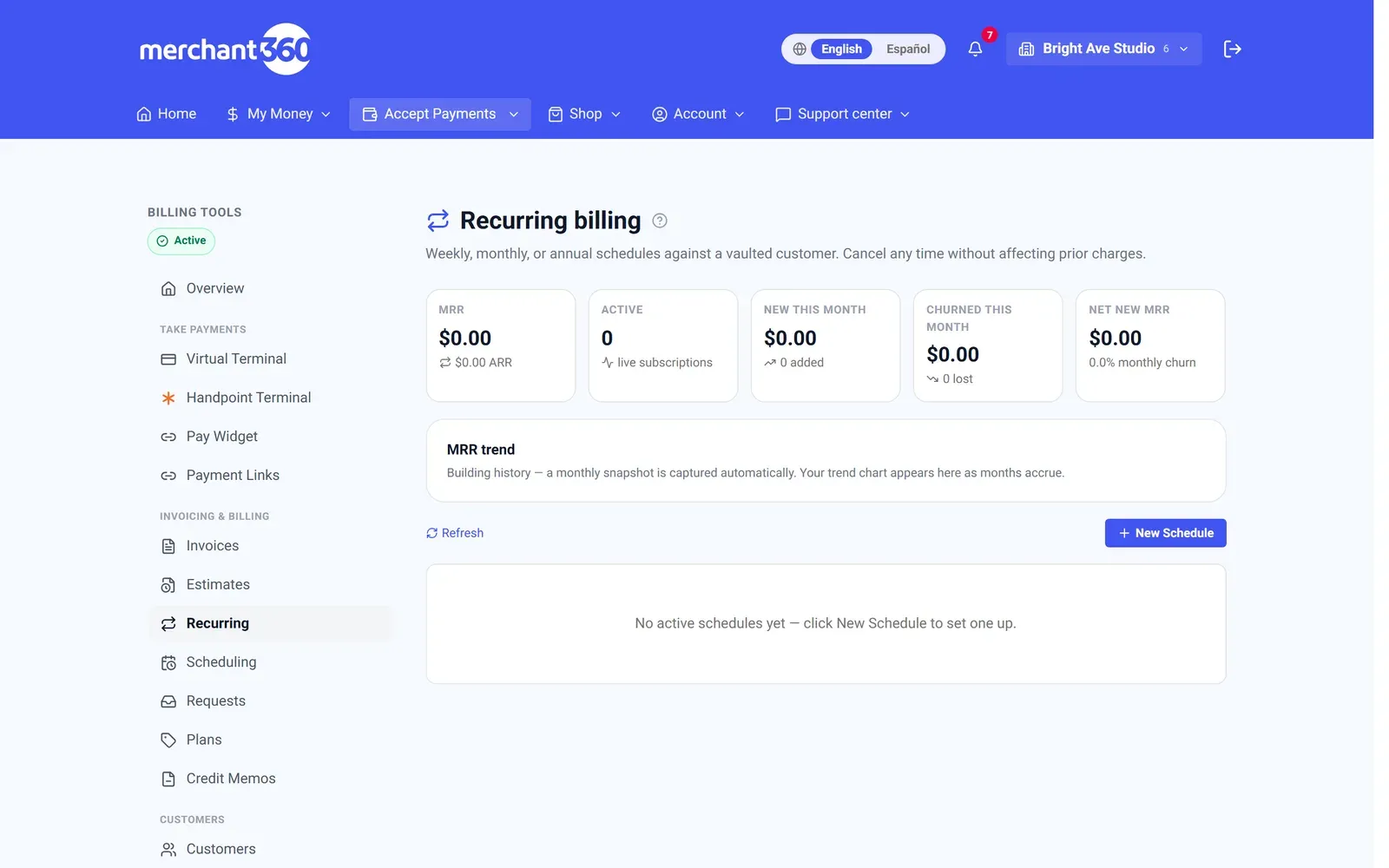1389x868 pixels.
Task: Click the Handpoint Terminal asterisk icon
Action: click(x=168, y=398)
